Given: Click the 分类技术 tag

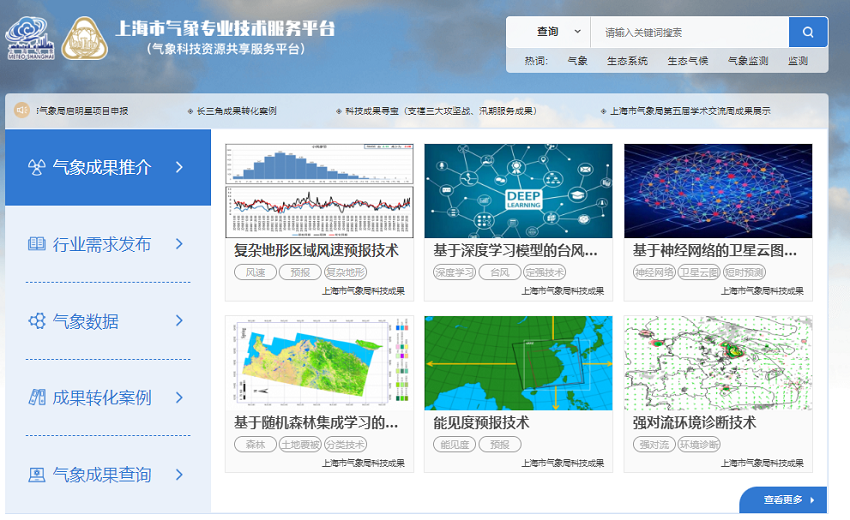Looking at the screenshot, I should (x=345, y=445).
